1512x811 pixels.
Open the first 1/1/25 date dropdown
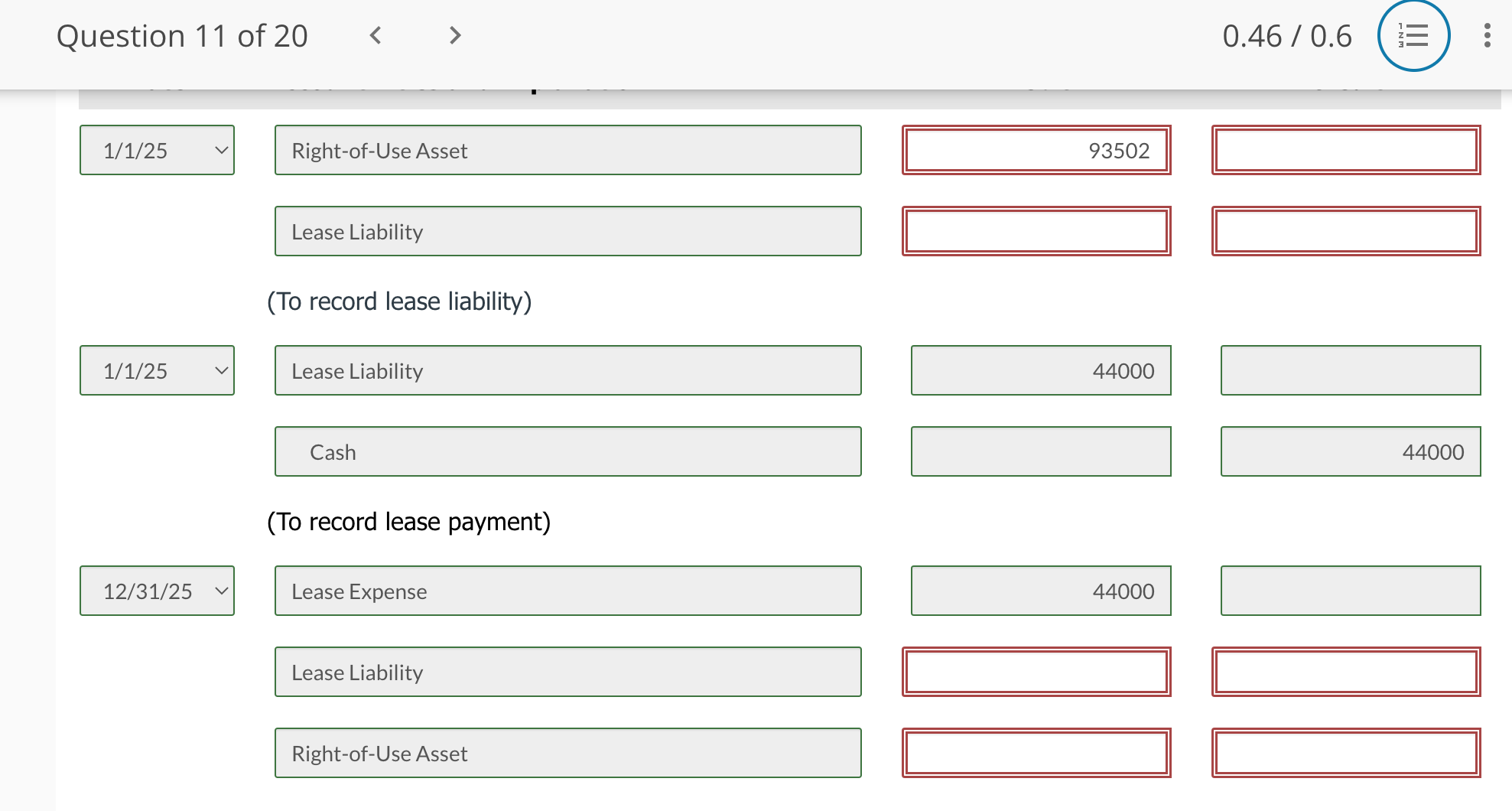pos(157,150)
